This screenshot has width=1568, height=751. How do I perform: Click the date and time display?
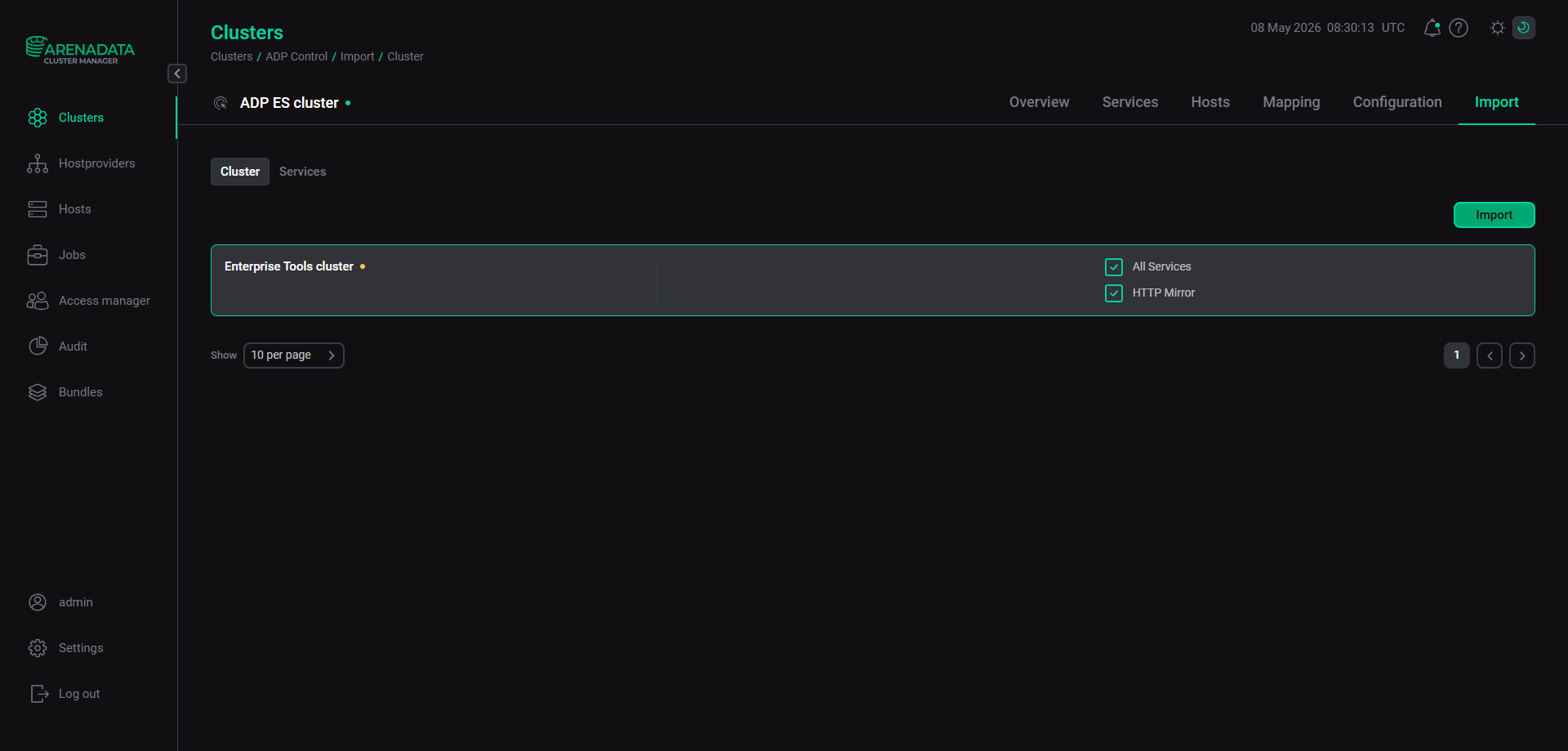[x=1328, y=28]
